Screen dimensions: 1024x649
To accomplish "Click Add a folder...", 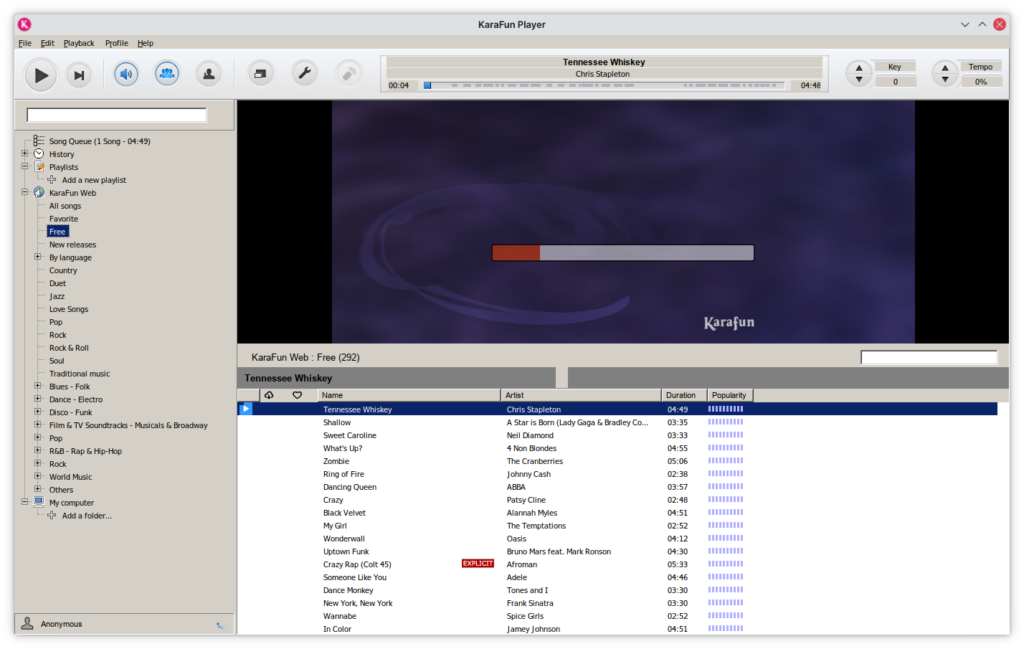I will click(86, 516).
